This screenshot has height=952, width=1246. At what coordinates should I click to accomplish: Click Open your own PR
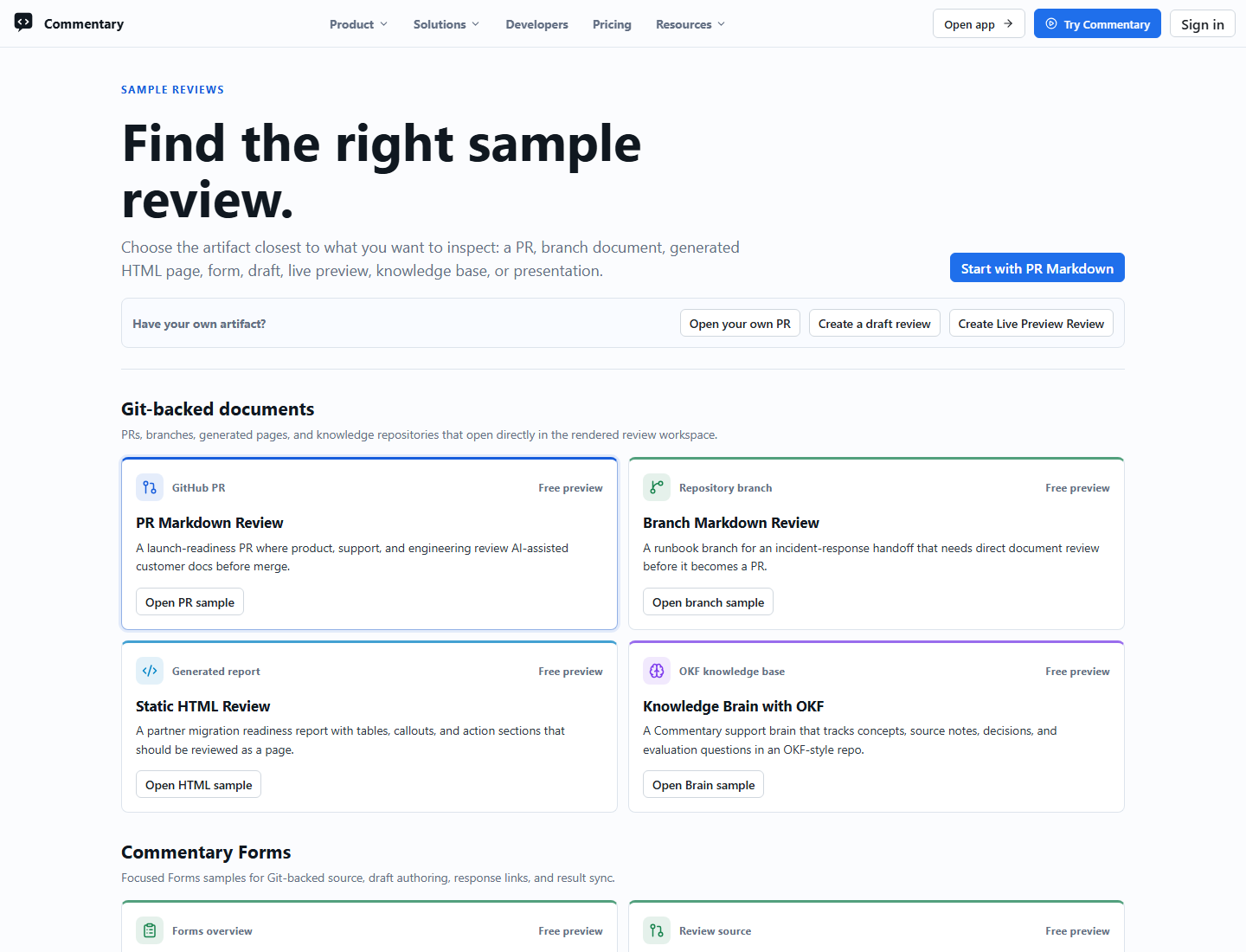(x=740, y=323)
